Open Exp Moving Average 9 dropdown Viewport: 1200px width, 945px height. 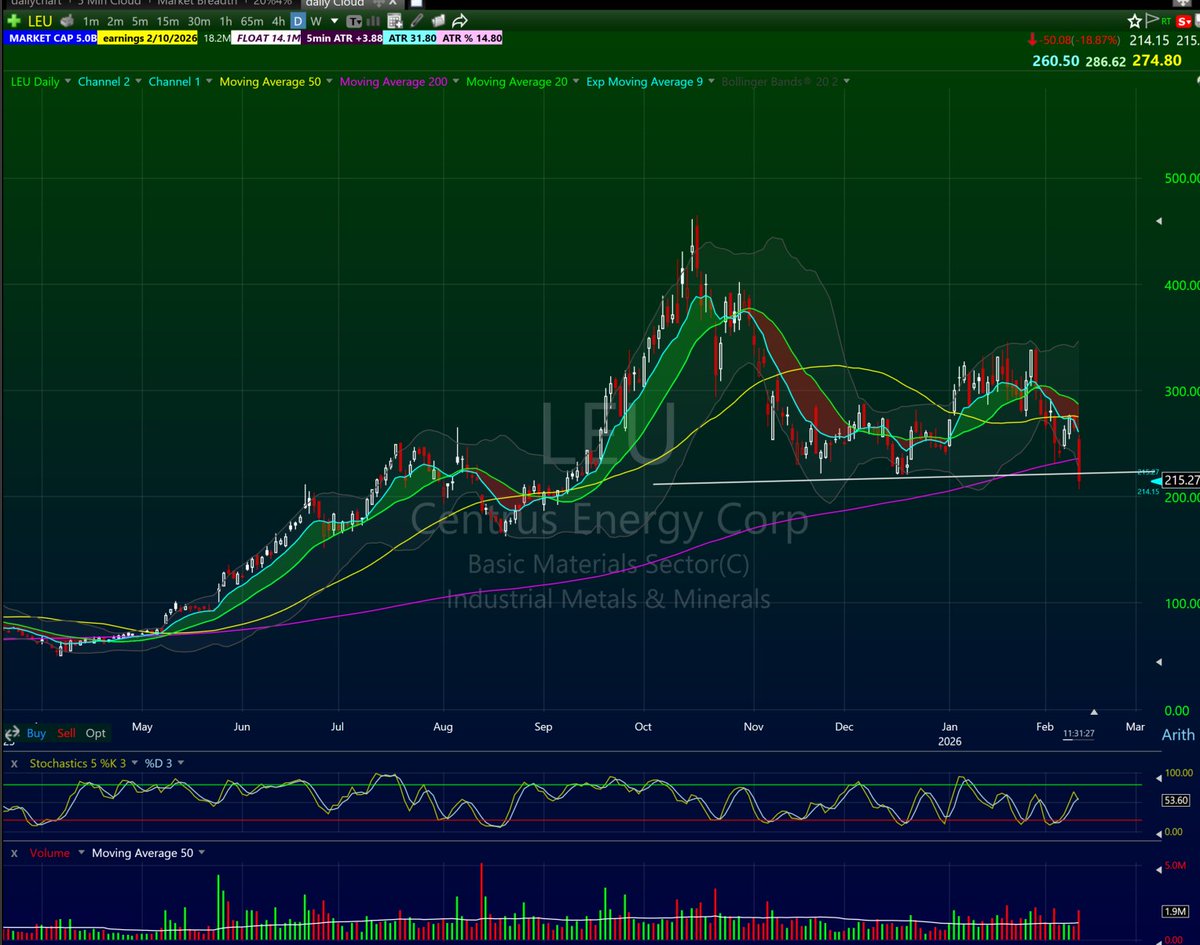712,82
